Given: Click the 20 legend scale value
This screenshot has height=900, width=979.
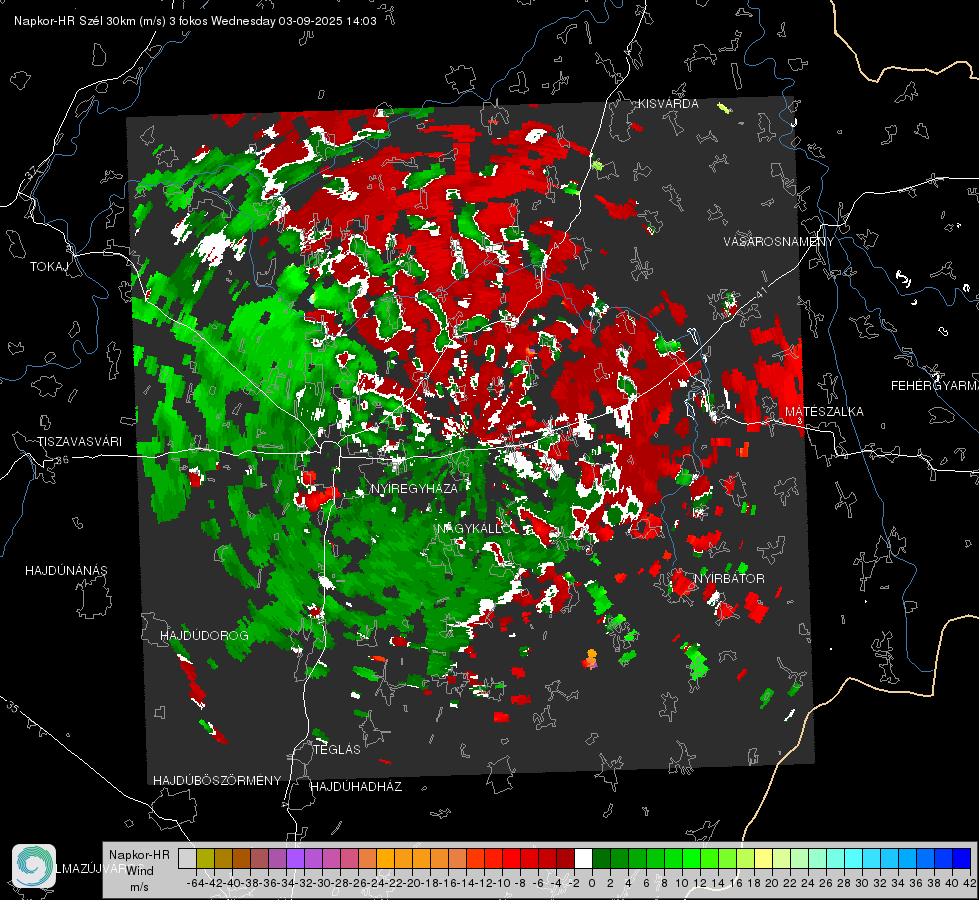Looking at the screenshot, I should point(772,883).
